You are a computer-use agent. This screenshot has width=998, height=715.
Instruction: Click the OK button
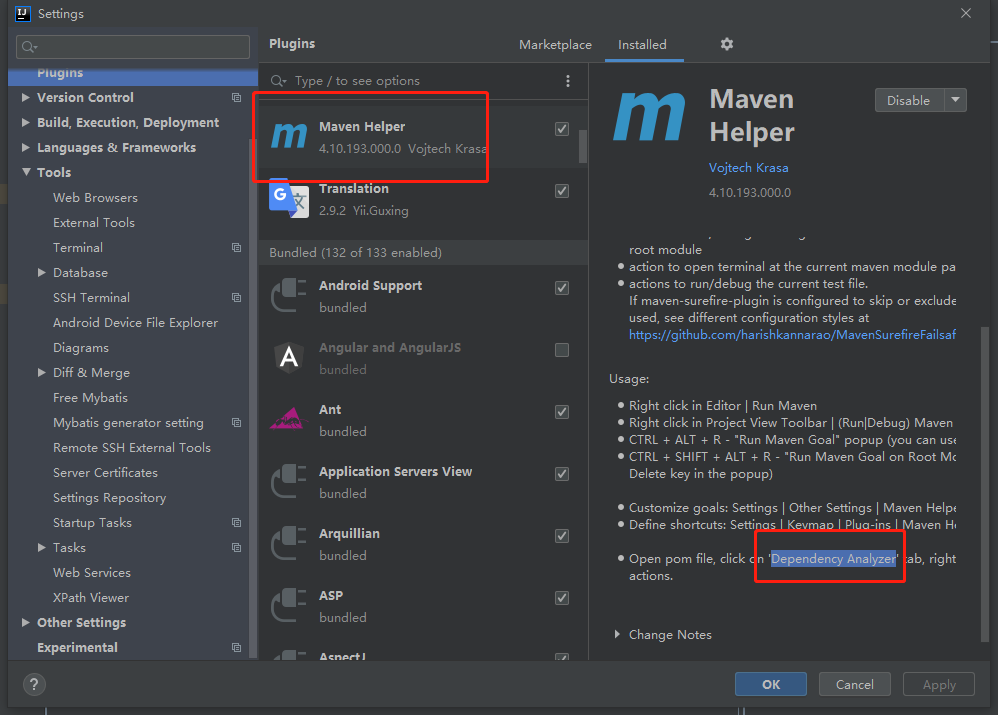[771, 684]
